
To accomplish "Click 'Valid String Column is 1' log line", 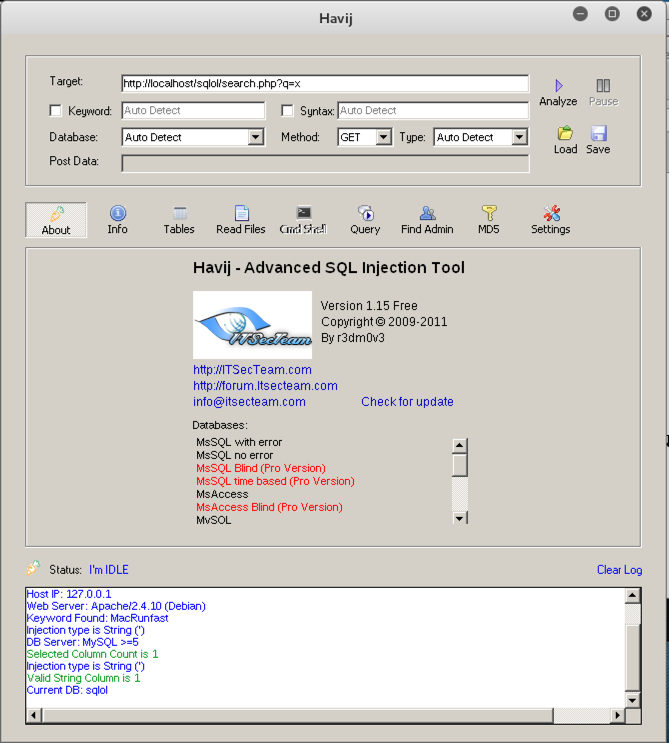I will pos(83,678).
